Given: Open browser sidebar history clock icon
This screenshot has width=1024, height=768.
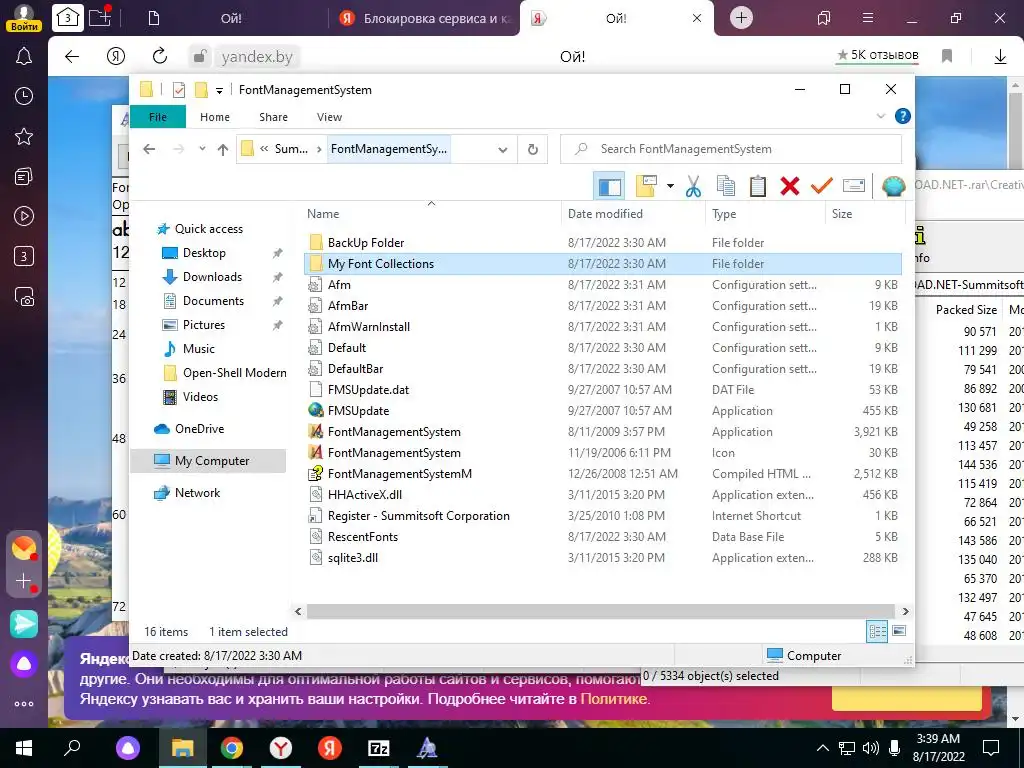Looking at the screenshot, I should (24, 97).
